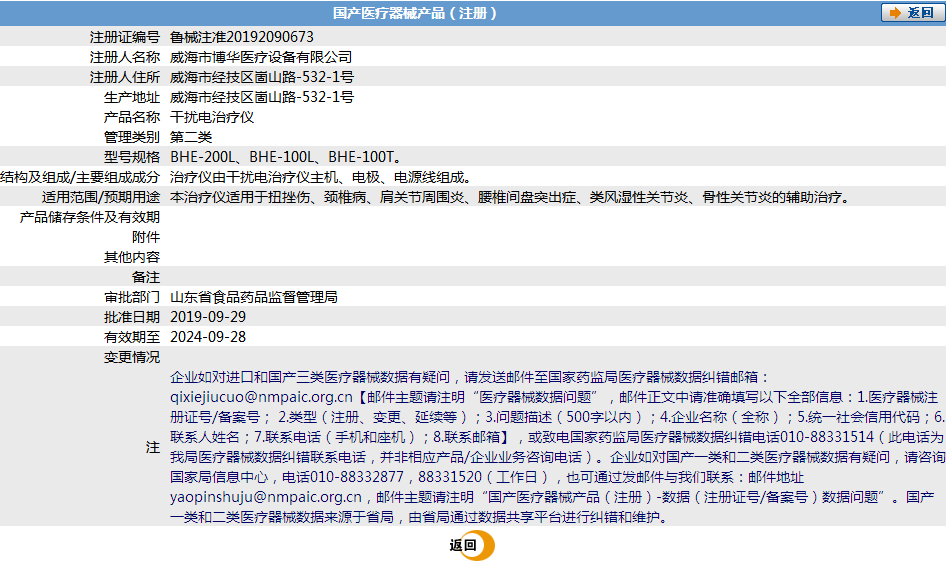Click the email qixiejiucuo@nmpaic.org.cn
Screen dimensions: 947x563
click(x=261, y=397)
